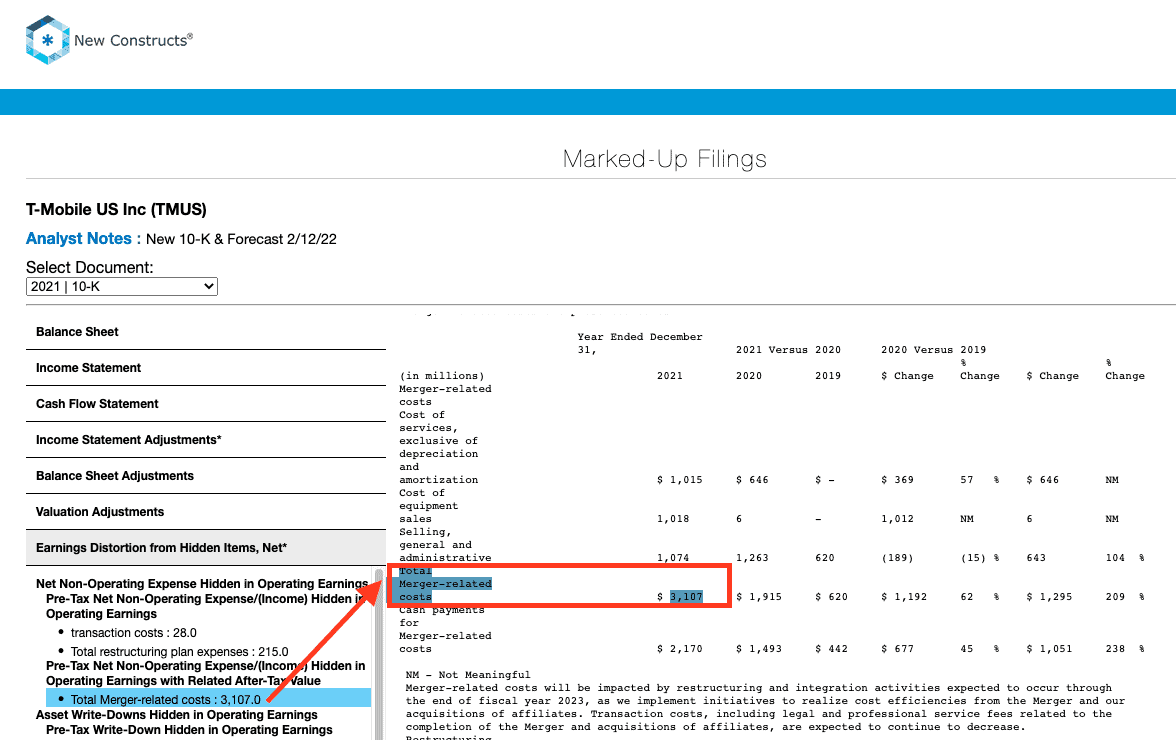Expand the Cash Flow Statement section
The width and height of the screenshot is (1176, 740).
click(206, 404)
